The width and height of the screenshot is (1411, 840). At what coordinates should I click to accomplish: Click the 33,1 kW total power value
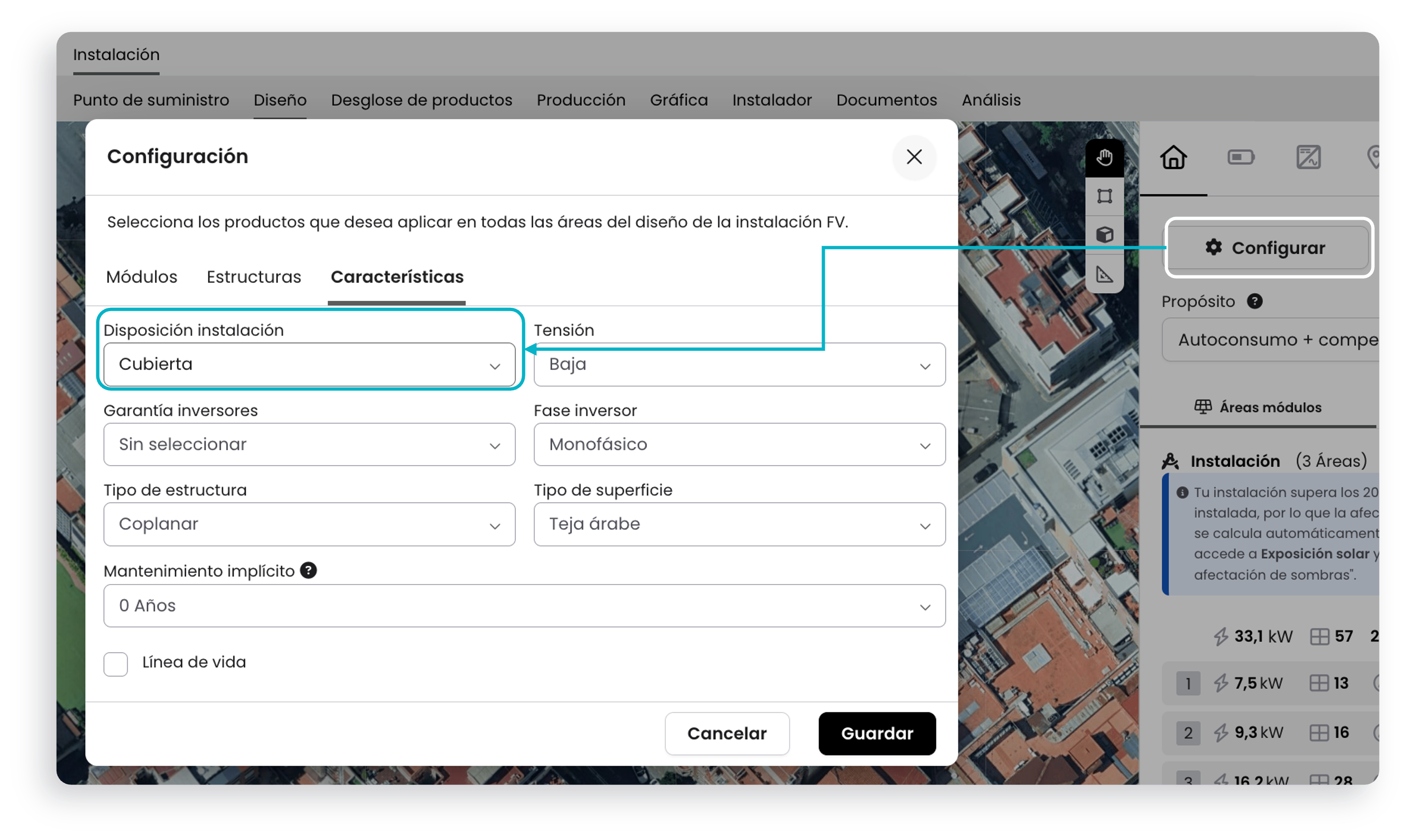pos(1263,636)
